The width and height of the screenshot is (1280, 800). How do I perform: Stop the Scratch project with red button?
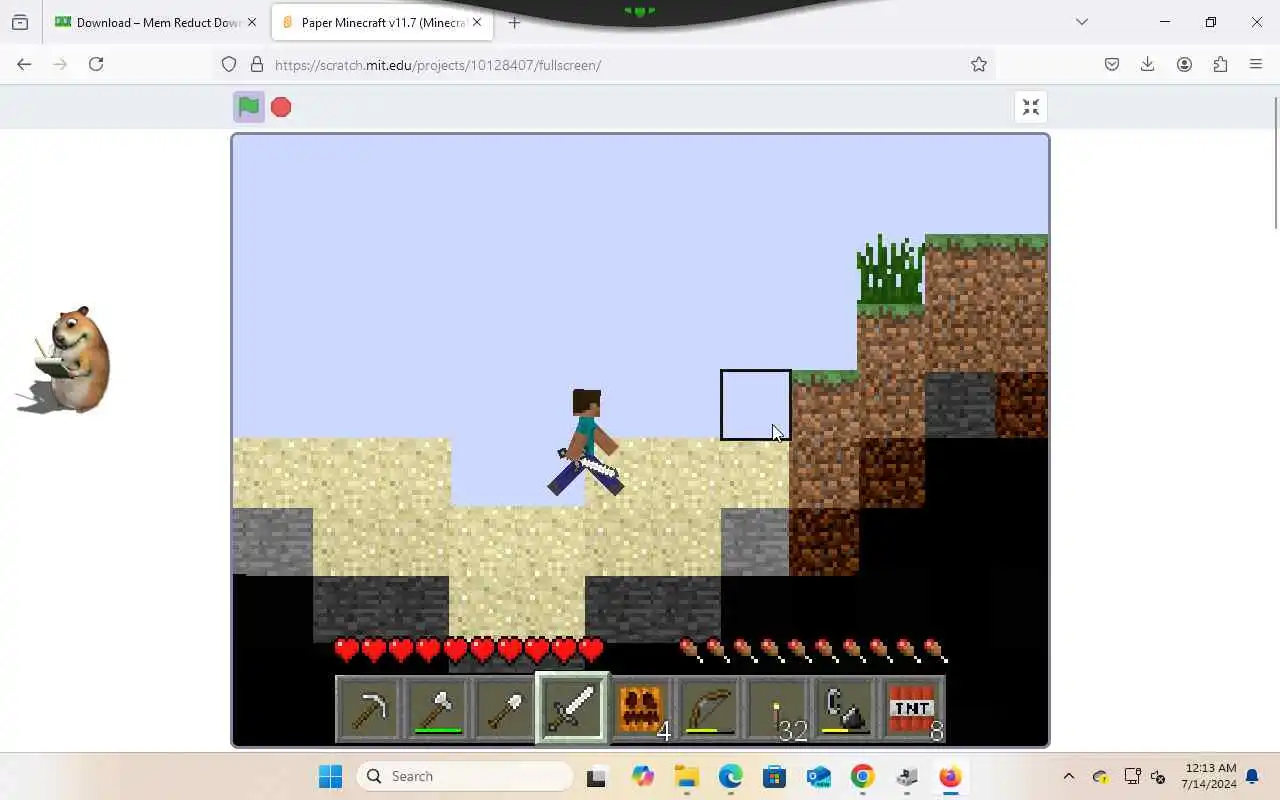pos(281,107)
